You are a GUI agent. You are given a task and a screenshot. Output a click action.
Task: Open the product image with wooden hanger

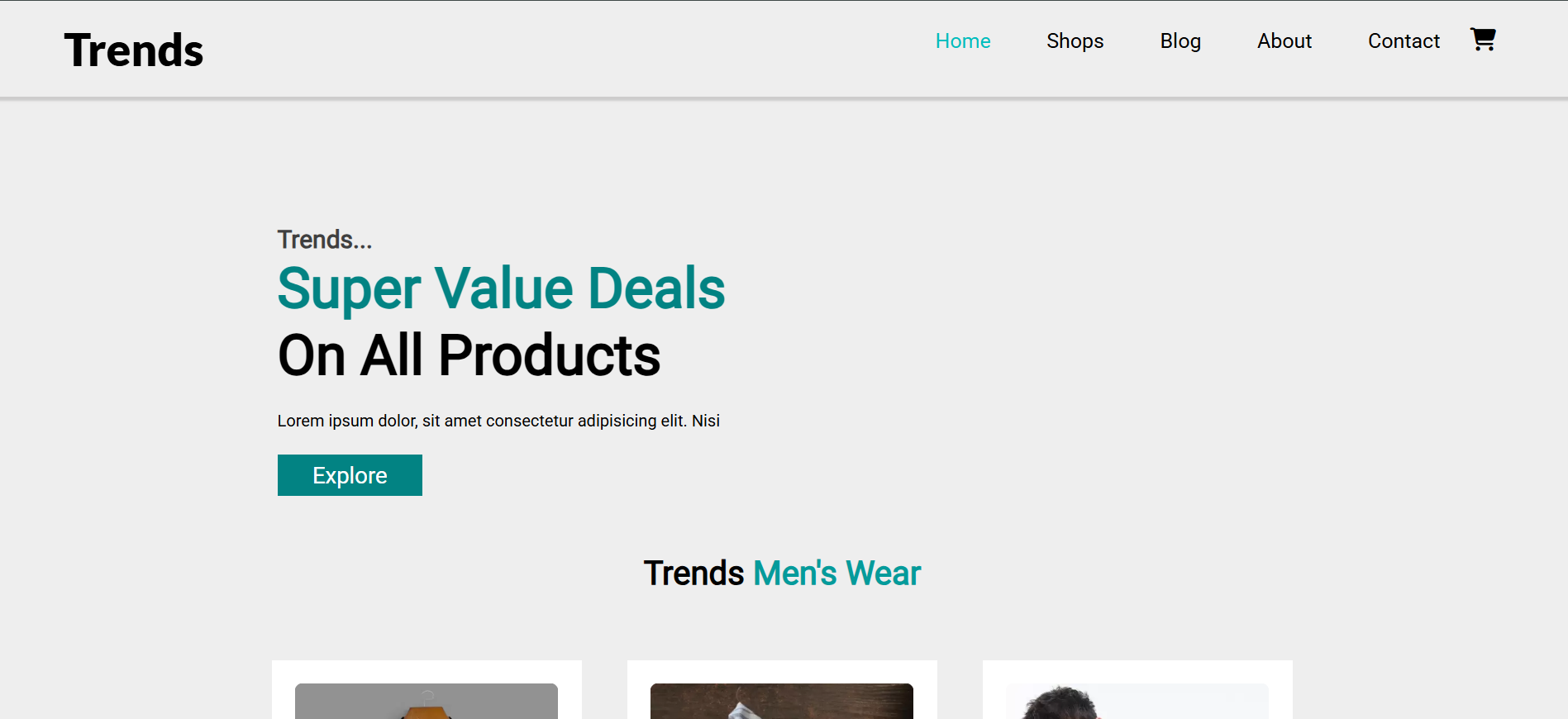(x=427, y=702)
